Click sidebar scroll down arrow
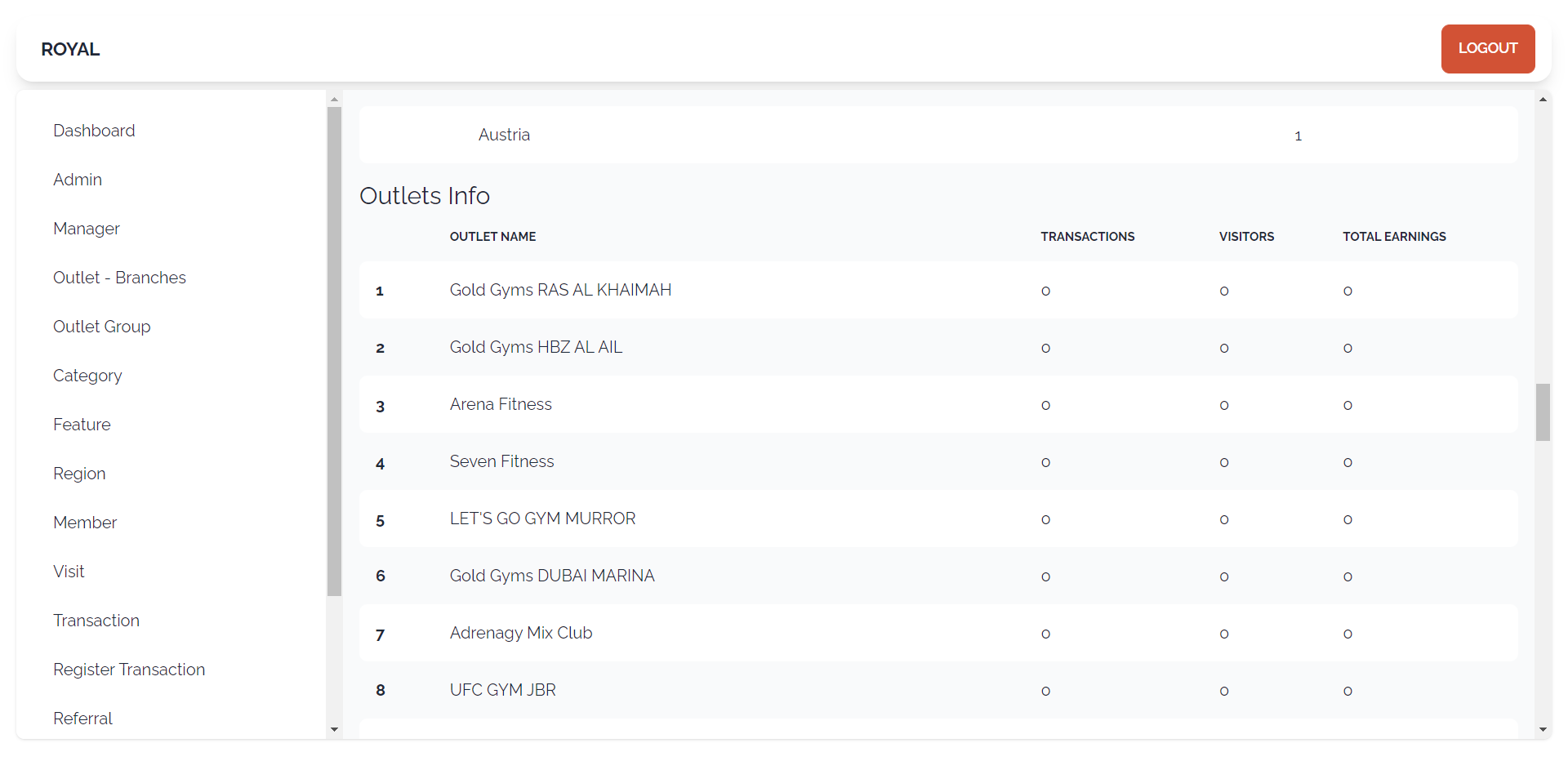This screenshot has height=761, width=1568. 334,730
